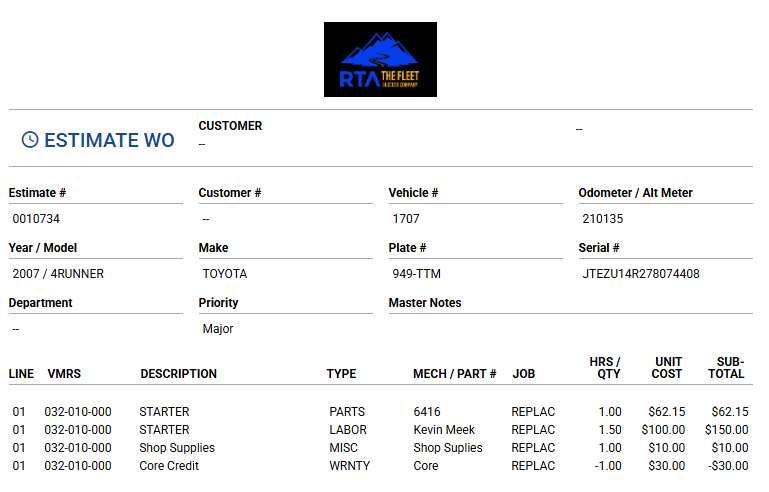The image size is (769, 492).
Task: Click mechanic name Kevin Meek
Action: [x=446, y=430]
